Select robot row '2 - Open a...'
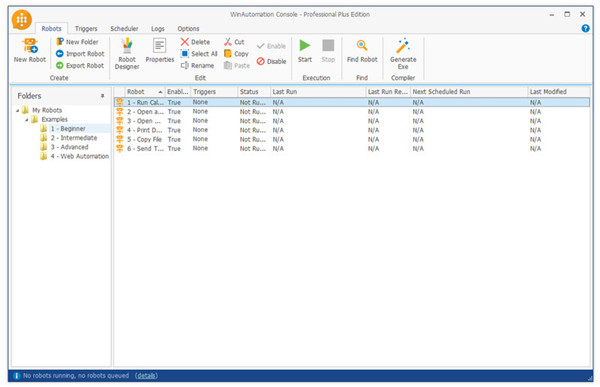The width and height of the screenshot is (600, 387). [x=352, y=111]
